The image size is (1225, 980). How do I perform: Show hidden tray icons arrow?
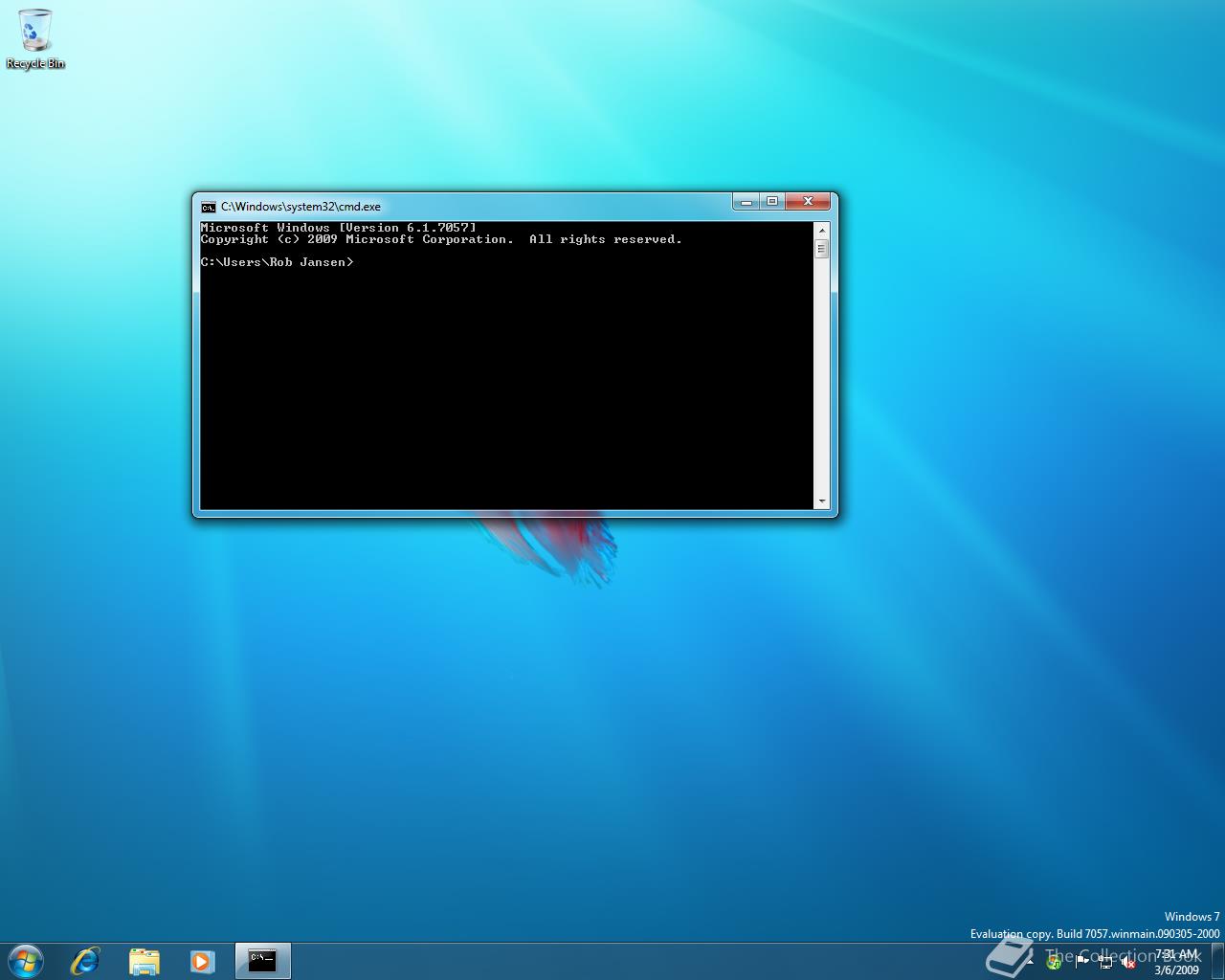click(x=1030, y=963)
